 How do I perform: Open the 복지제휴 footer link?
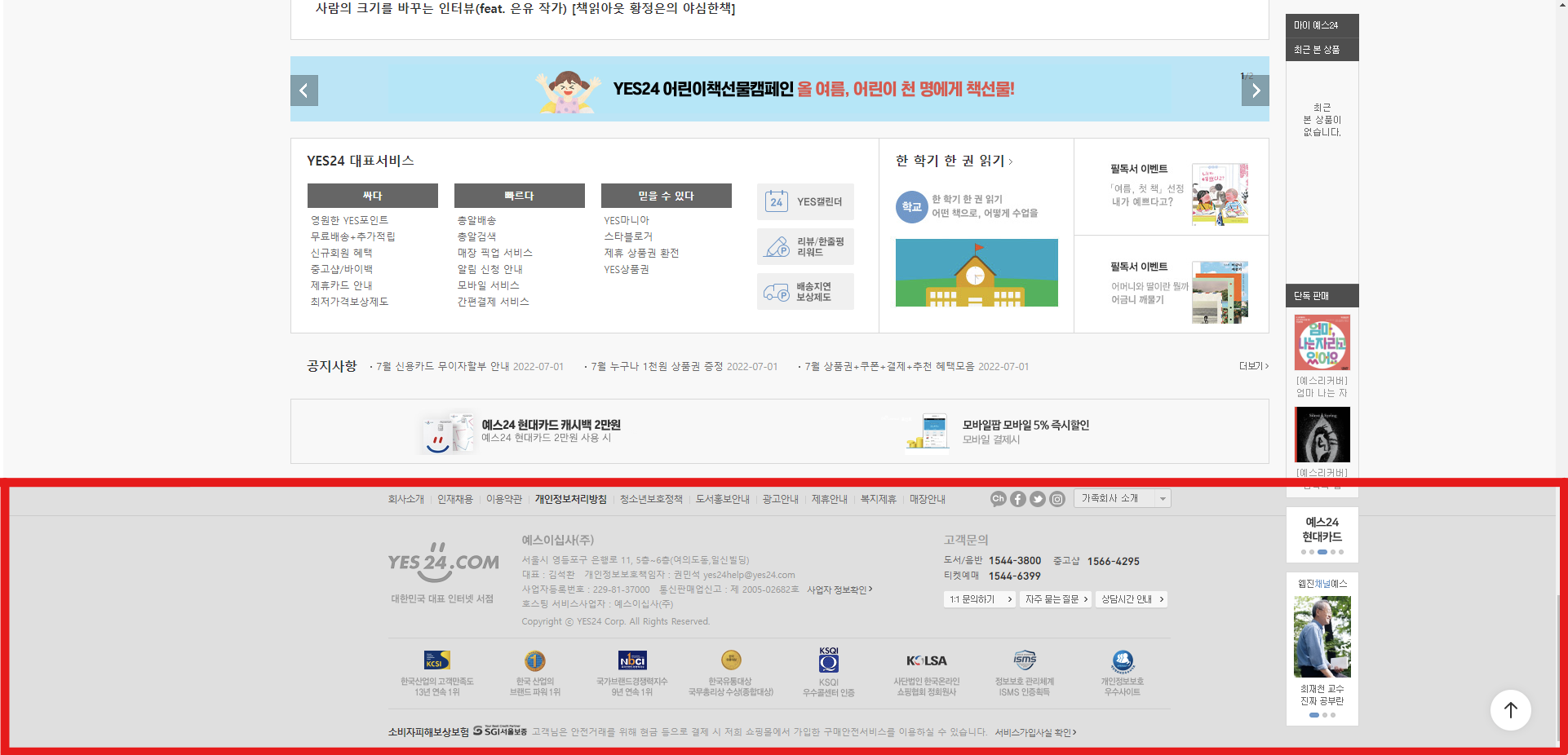pos(879,499)
